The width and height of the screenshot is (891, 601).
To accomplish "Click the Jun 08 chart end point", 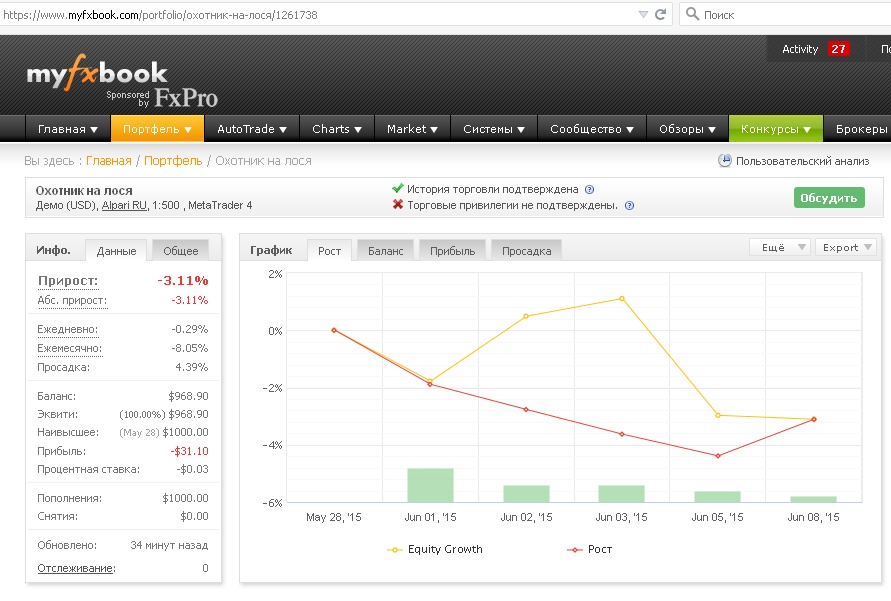I will tap(814, 419).
